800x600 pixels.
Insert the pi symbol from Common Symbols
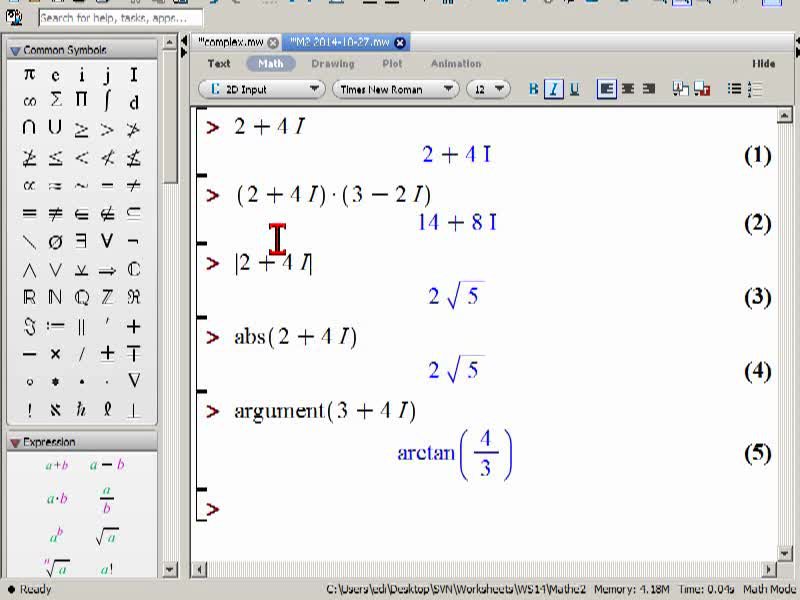(29, 74)
